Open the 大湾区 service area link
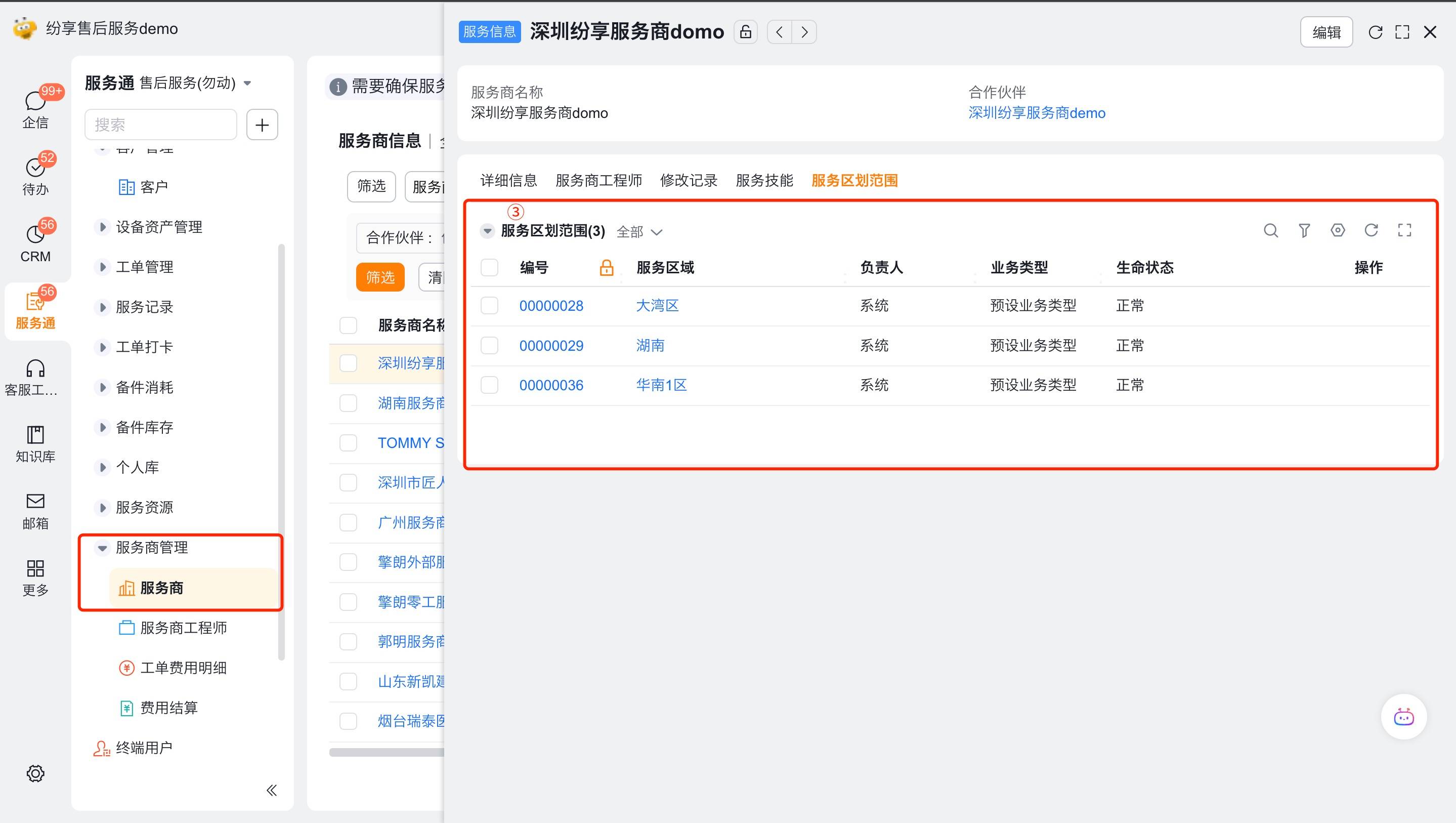The image size is (1456, 823). coord(657,306)
